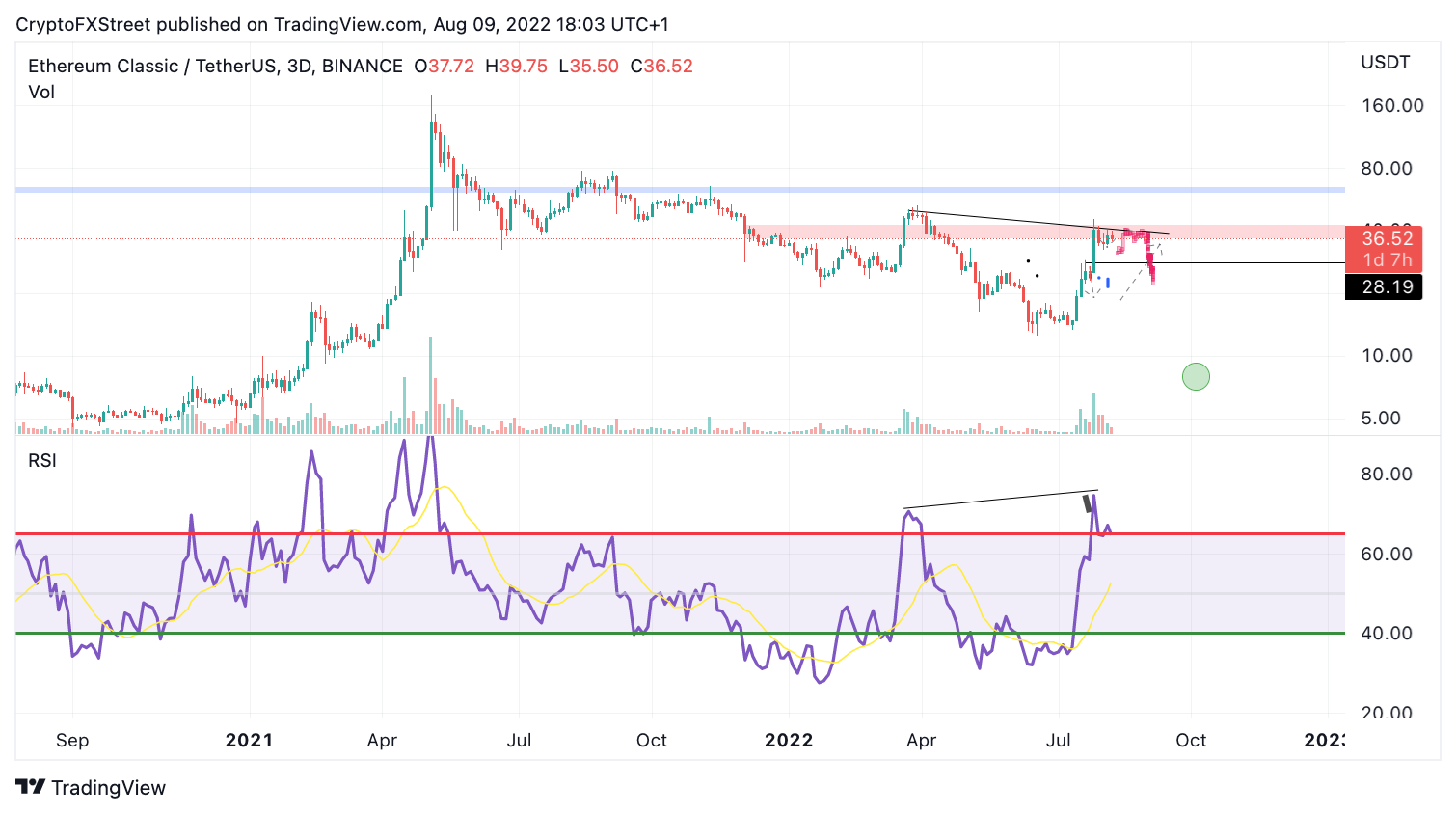
Task: Click the USDT currency label
Action: click(1386, 63)
